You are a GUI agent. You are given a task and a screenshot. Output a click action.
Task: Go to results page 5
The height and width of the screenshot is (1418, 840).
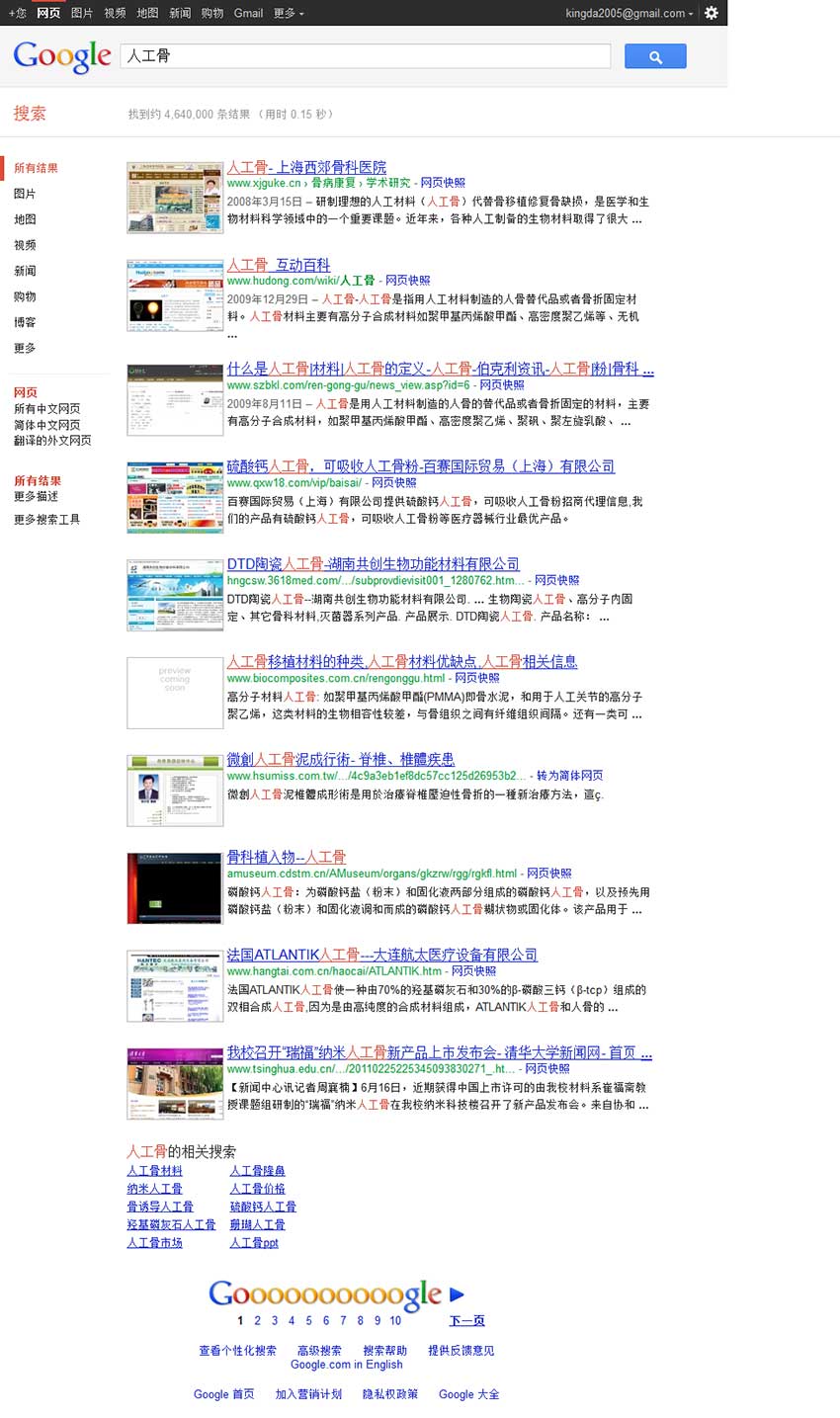pyautogui.click(x=308, y=1320)
